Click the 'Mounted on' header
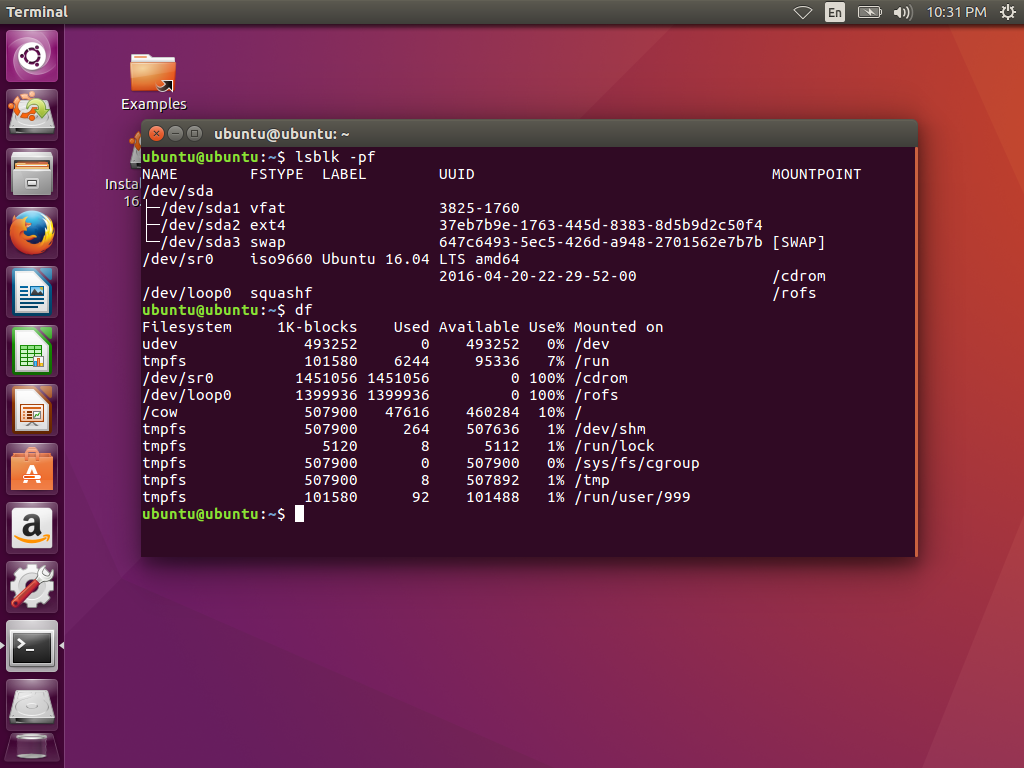 (618, 327)
